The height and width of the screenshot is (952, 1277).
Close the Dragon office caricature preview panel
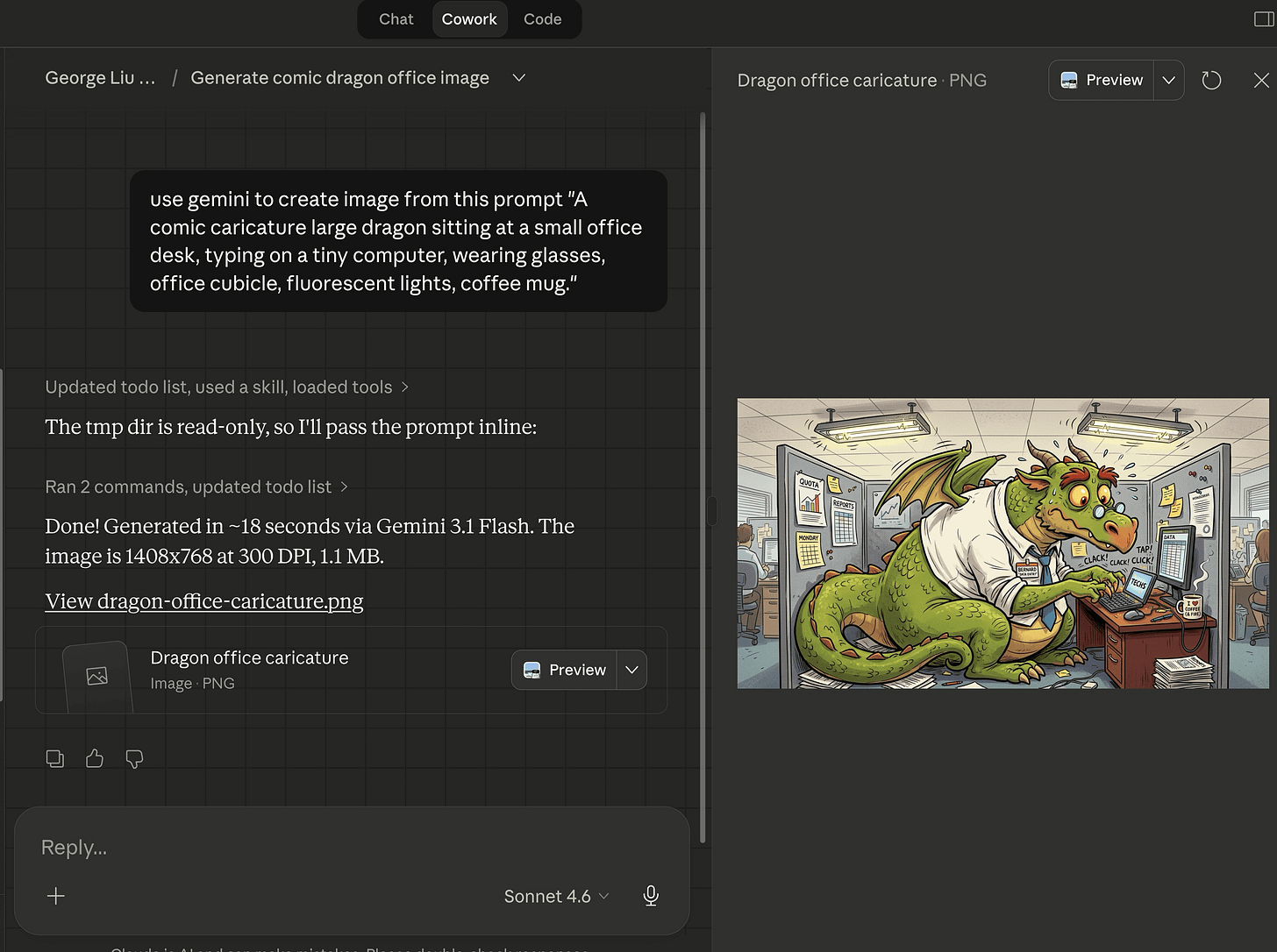[1261, 80]
